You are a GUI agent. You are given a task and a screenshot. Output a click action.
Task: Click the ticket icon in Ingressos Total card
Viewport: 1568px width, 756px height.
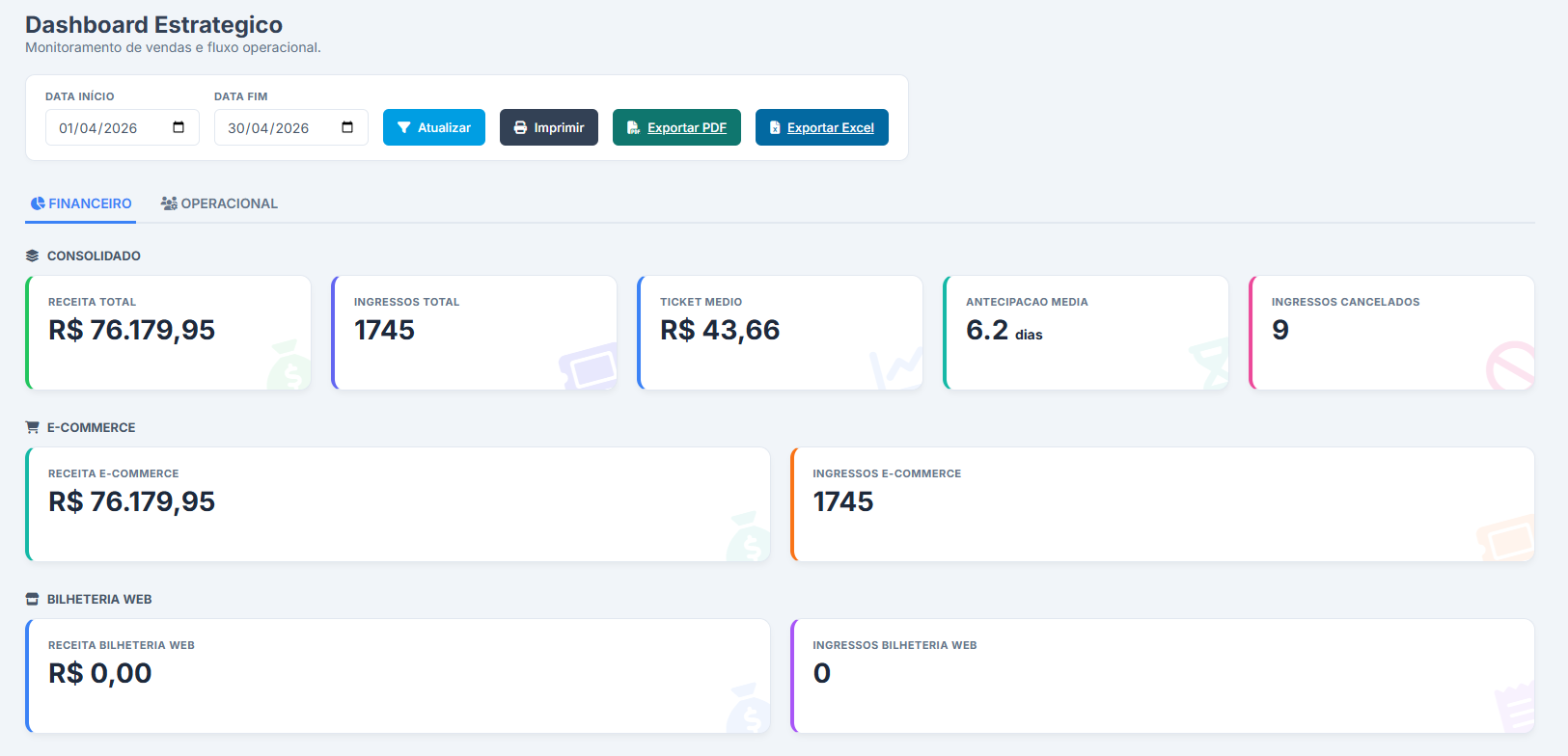[590, 366]
